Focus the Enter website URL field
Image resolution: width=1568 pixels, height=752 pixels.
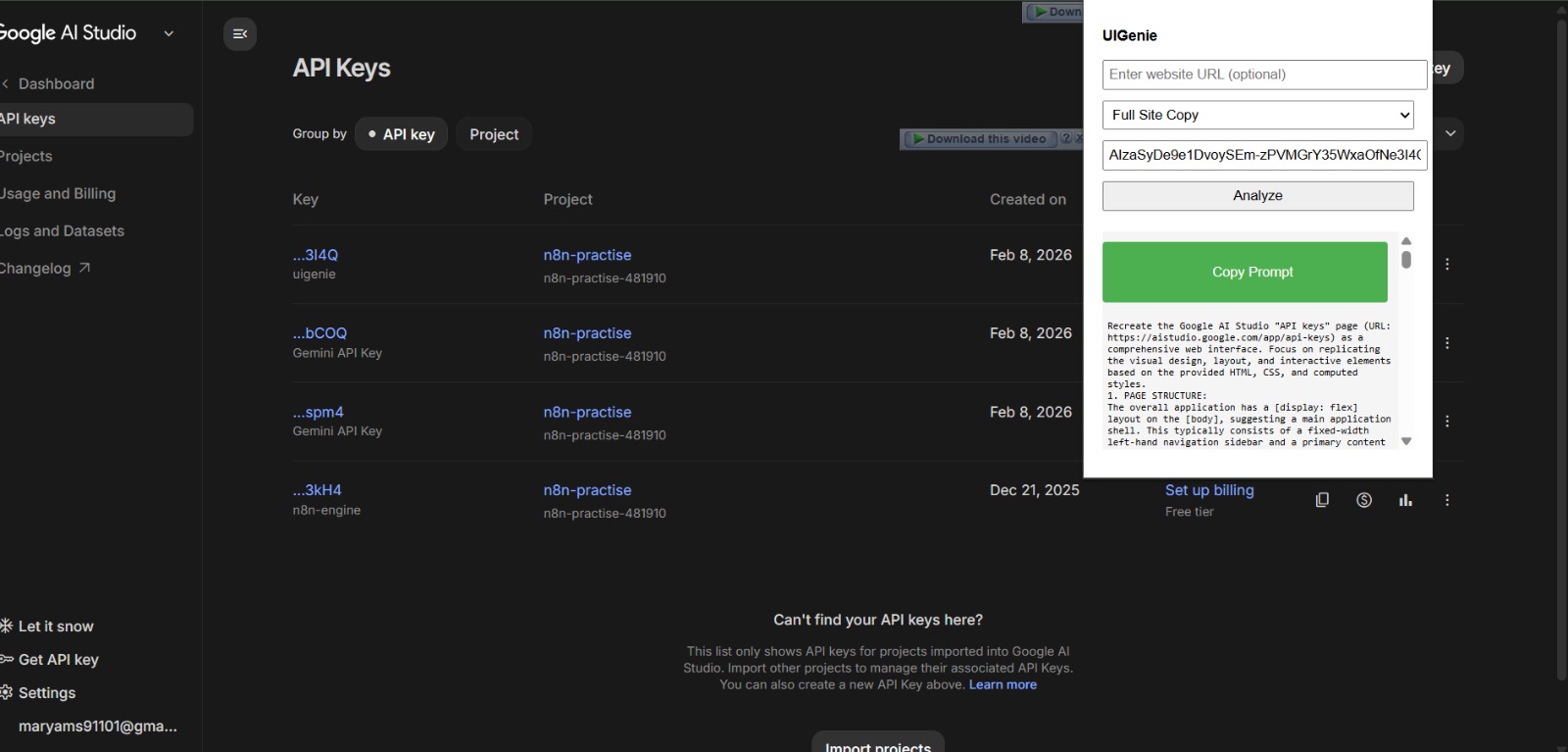point(1264,75)
